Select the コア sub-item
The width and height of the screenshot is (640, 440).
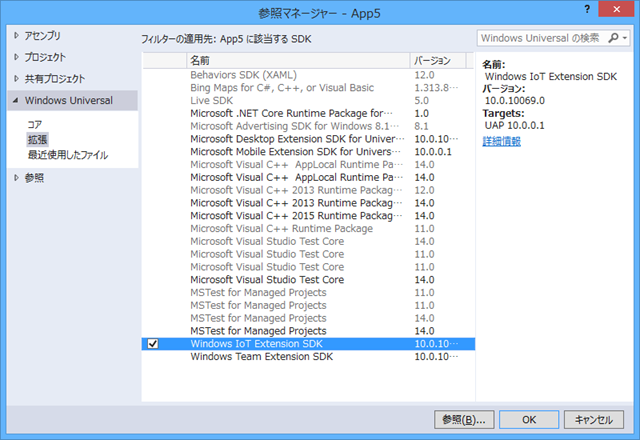[34, 123]
